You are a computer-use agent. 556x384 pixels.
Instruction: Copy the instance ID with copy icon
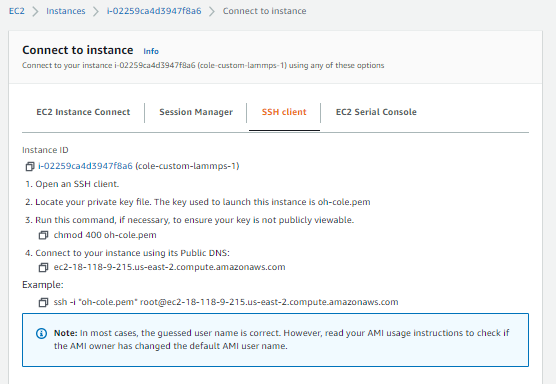point(30,166)
